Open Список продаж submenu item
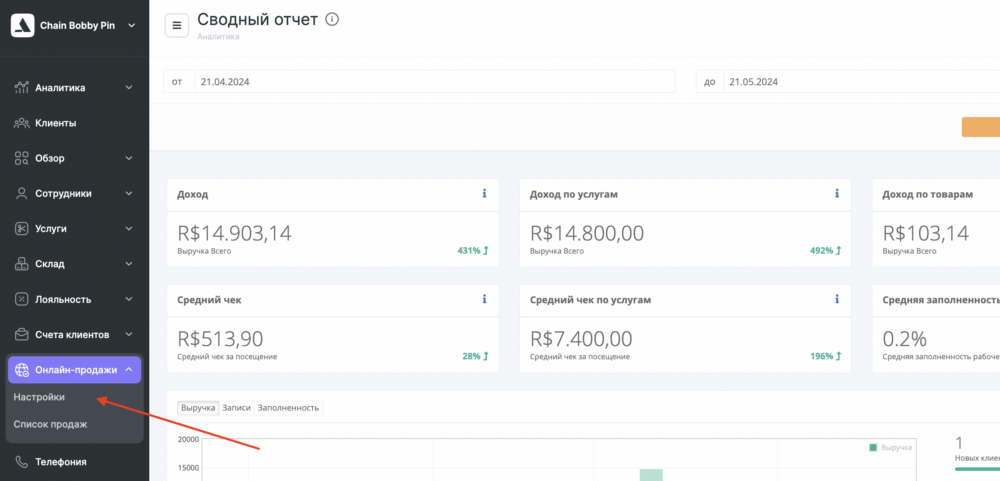The width and height of the screenshot is (1000, 481). [x=50, y=424]
